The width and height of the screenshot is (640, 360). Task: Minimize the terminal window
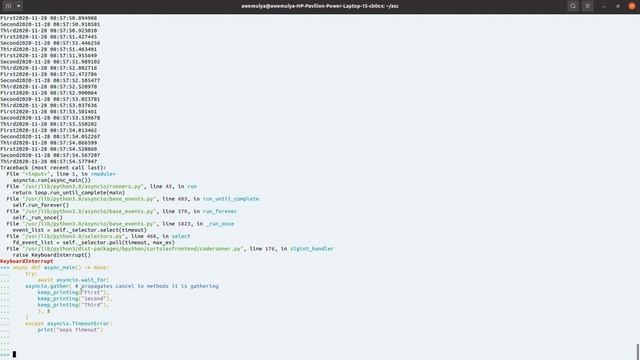[604, 6]
